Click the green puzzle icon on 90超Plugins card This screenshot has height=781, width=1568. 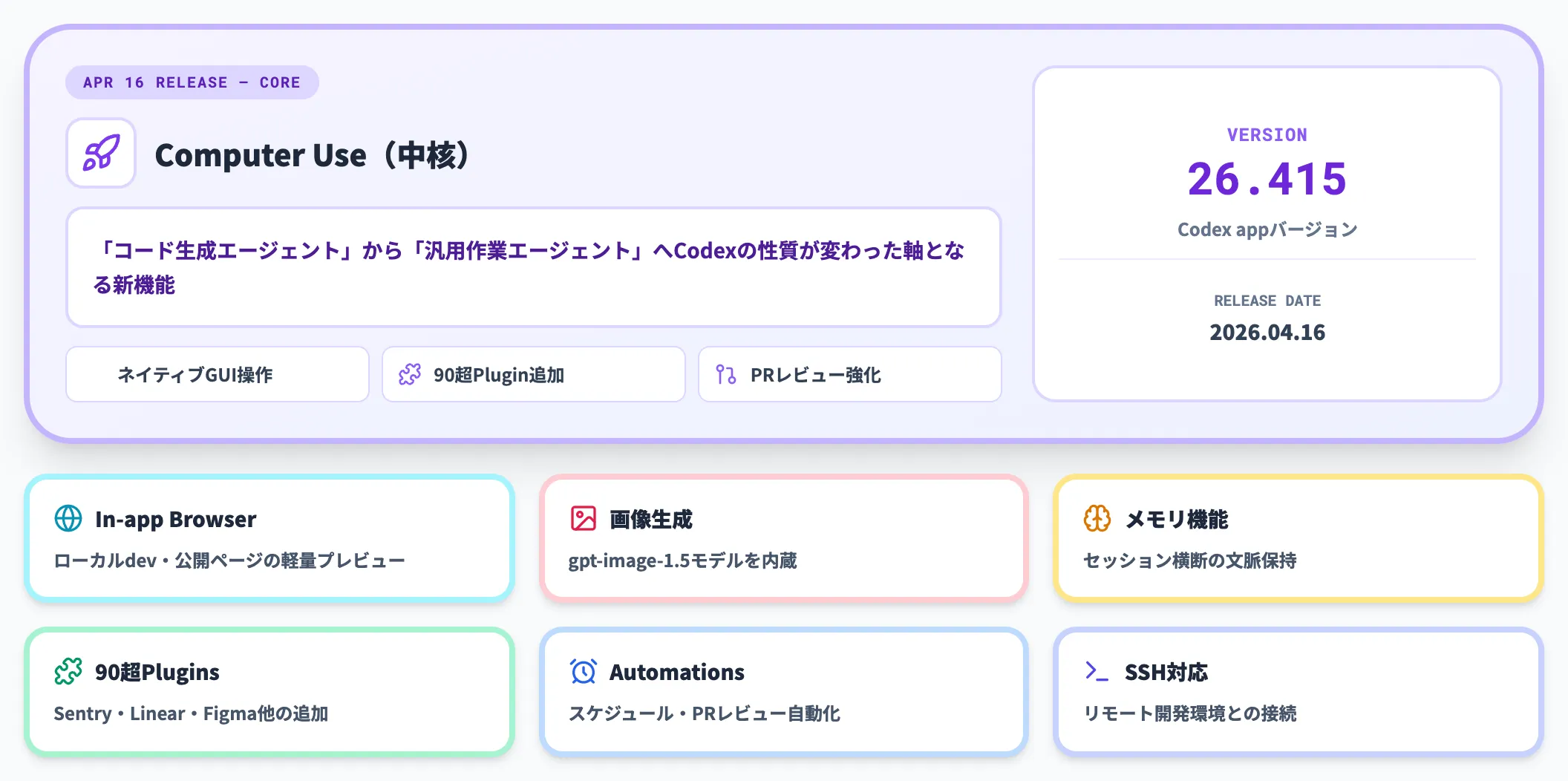(68, 671)
